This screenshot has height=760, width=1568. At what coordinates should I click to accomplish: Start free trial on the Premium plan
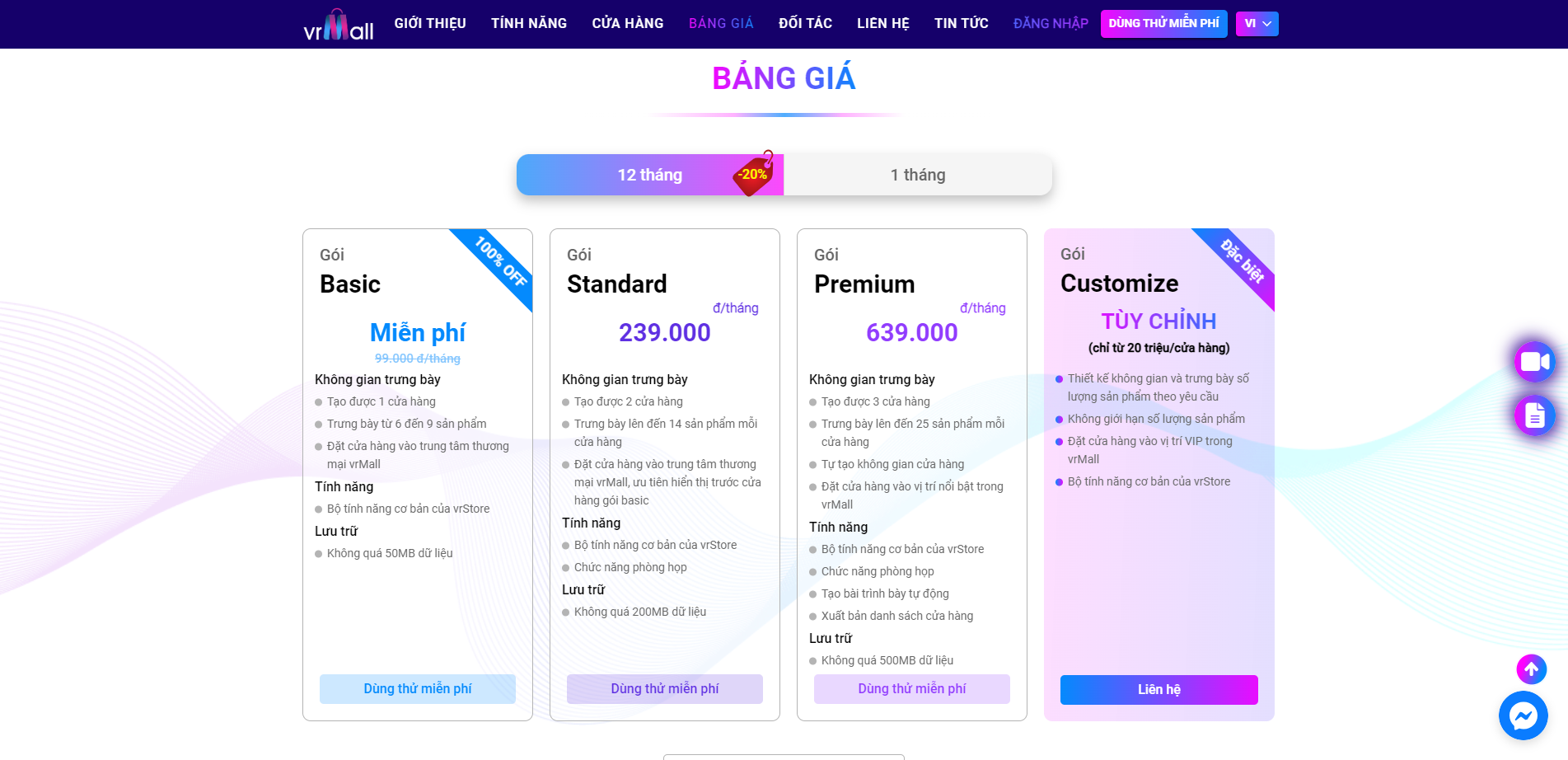912,689
